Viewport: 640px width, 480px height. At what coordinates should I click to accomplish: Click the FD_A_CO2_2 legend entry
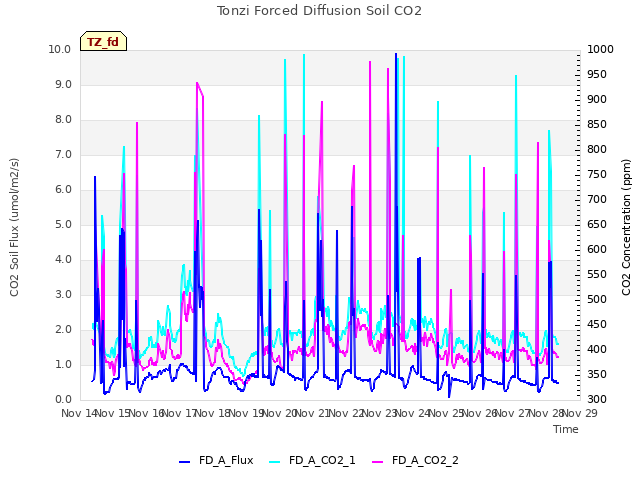tap(416, 460)
